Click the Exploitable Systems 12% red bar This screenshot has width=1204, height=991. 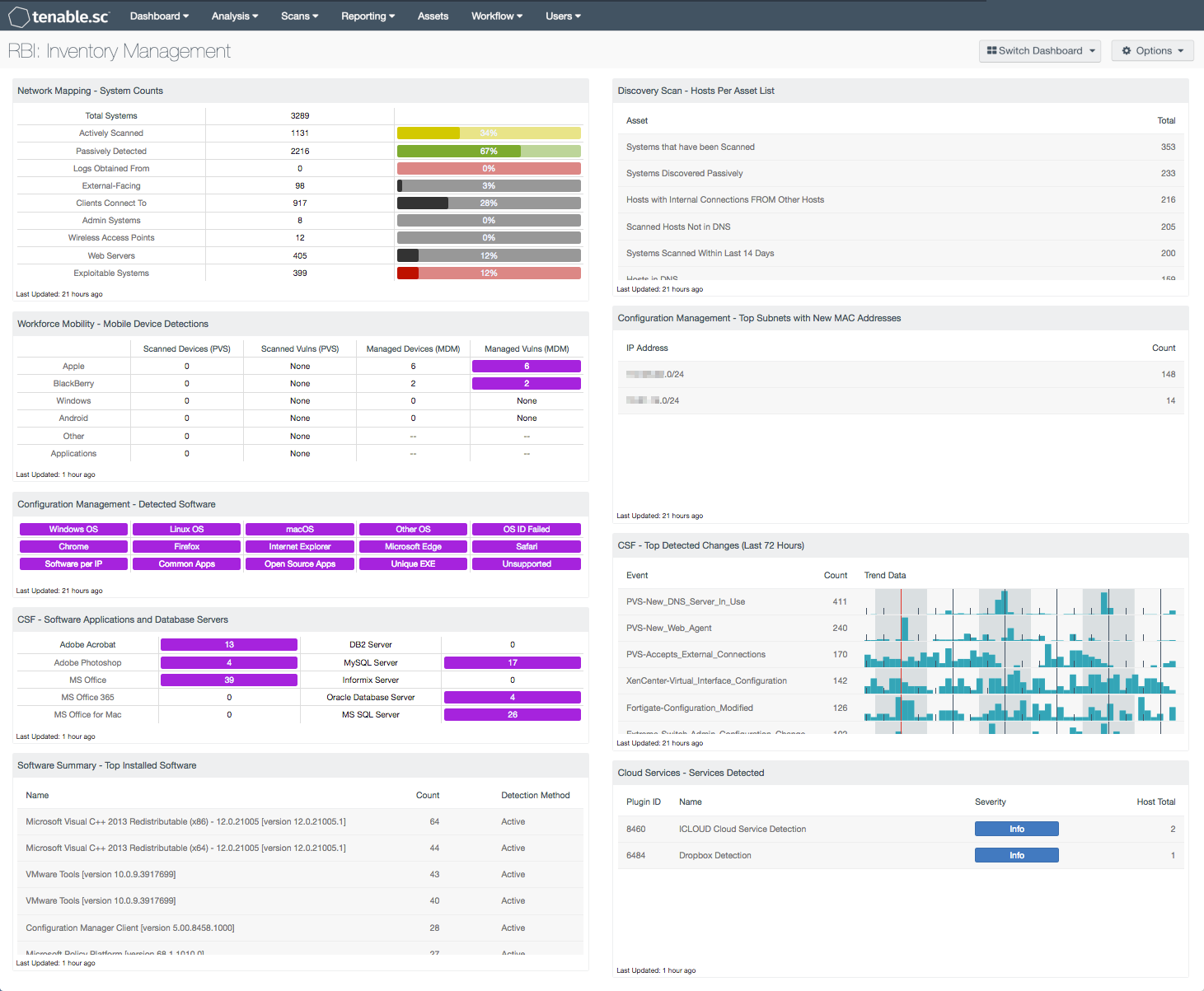489,273
